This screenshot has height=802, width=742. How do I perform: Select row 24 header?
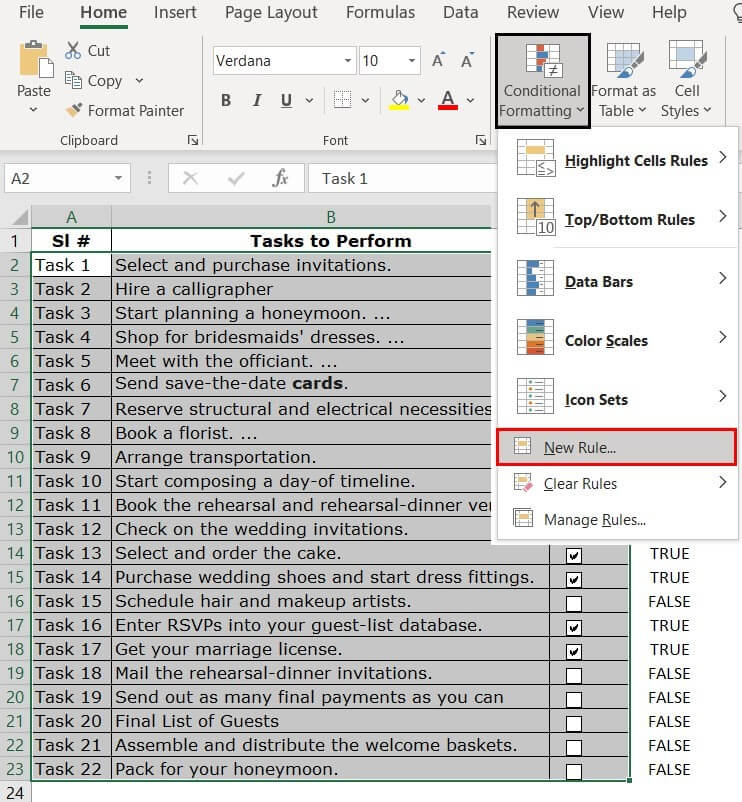(x=15, y=792)
